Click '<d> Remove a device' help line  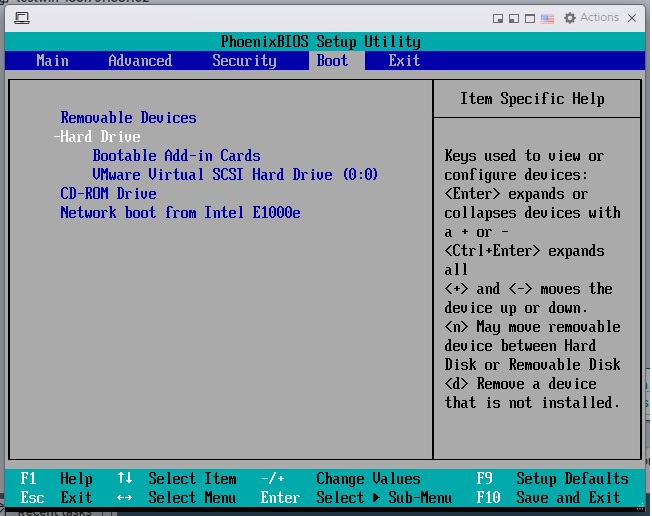pos(520,384)
